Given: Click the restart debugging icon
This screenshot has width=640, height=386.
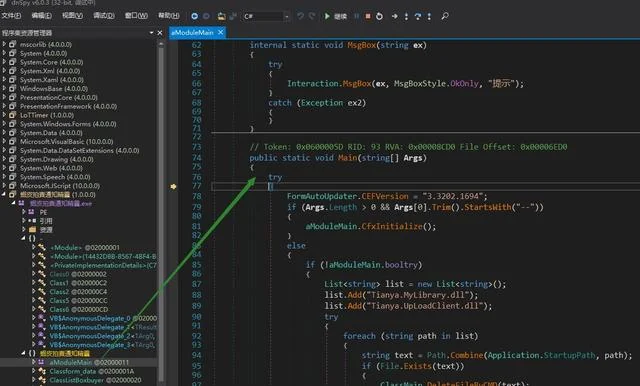Looking at the screenshot, I should (x=379, y=16).
